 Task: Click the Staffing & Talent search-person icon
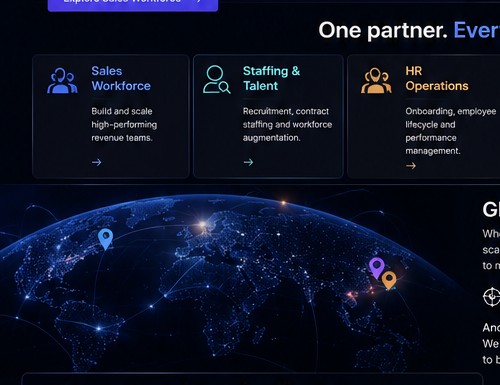[x=216, y=79]
